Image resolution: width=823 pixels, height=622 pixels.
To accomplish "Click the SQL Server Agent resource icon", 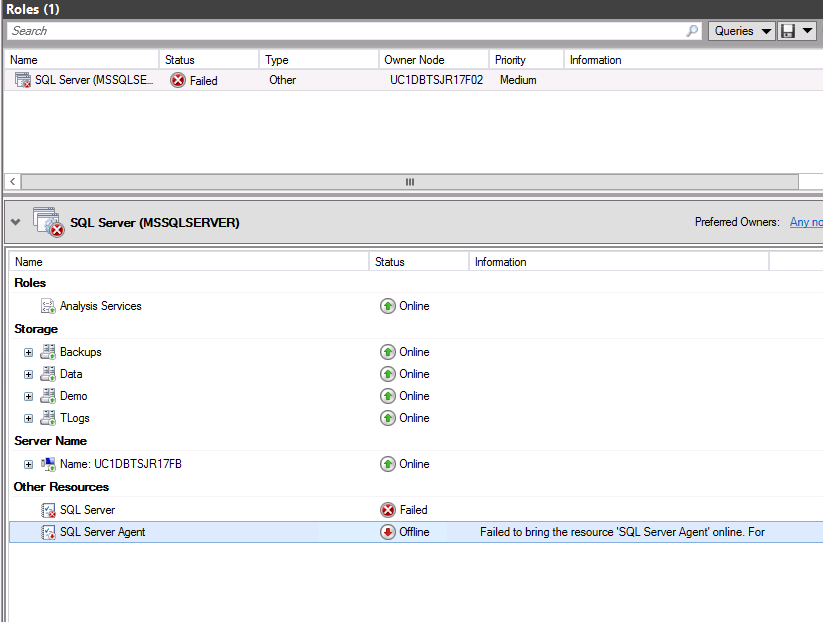I will pos(48,532).
